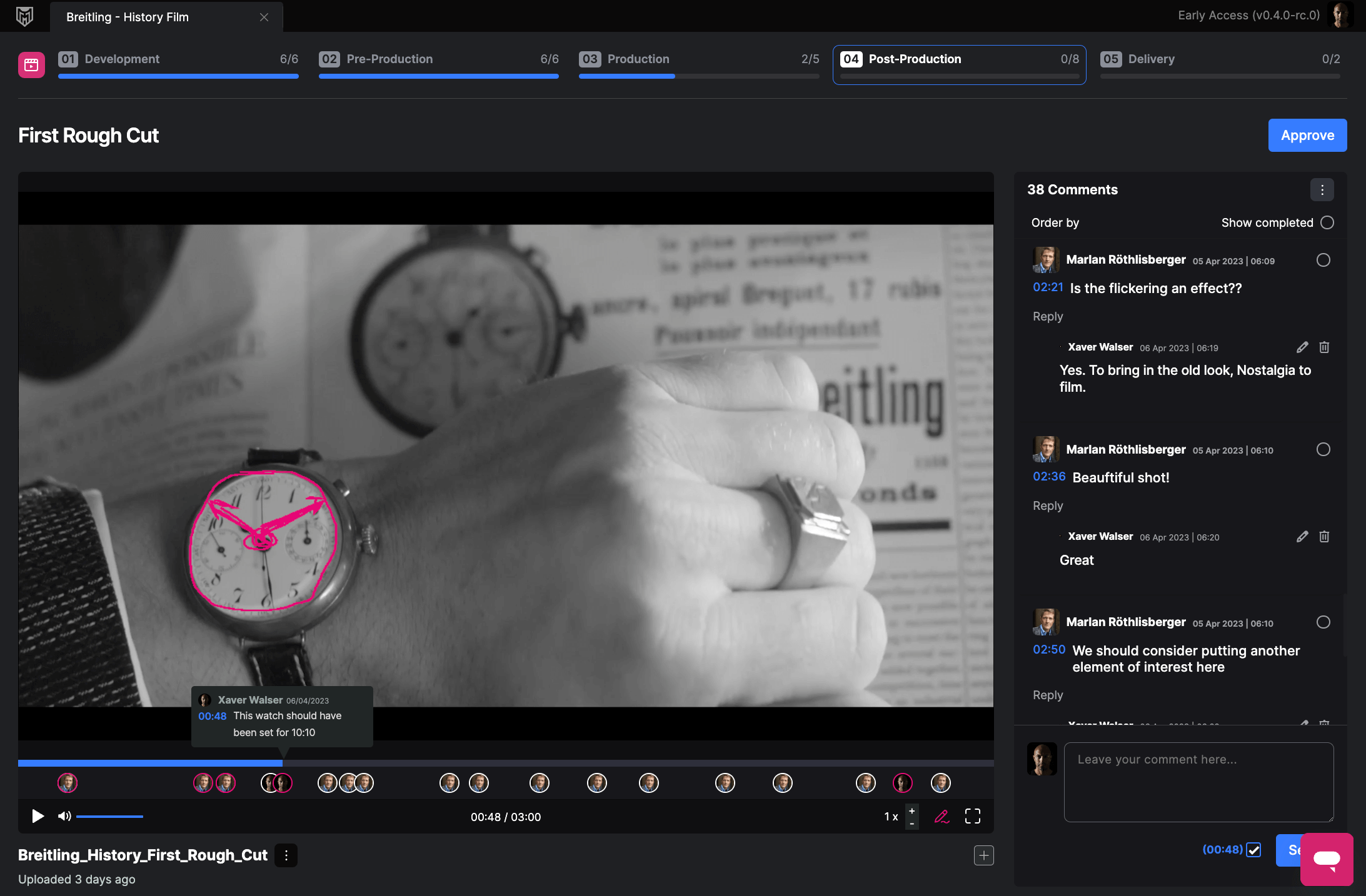
Task: Enter fullscreen video mode
Action: click(x=972, y=816)
